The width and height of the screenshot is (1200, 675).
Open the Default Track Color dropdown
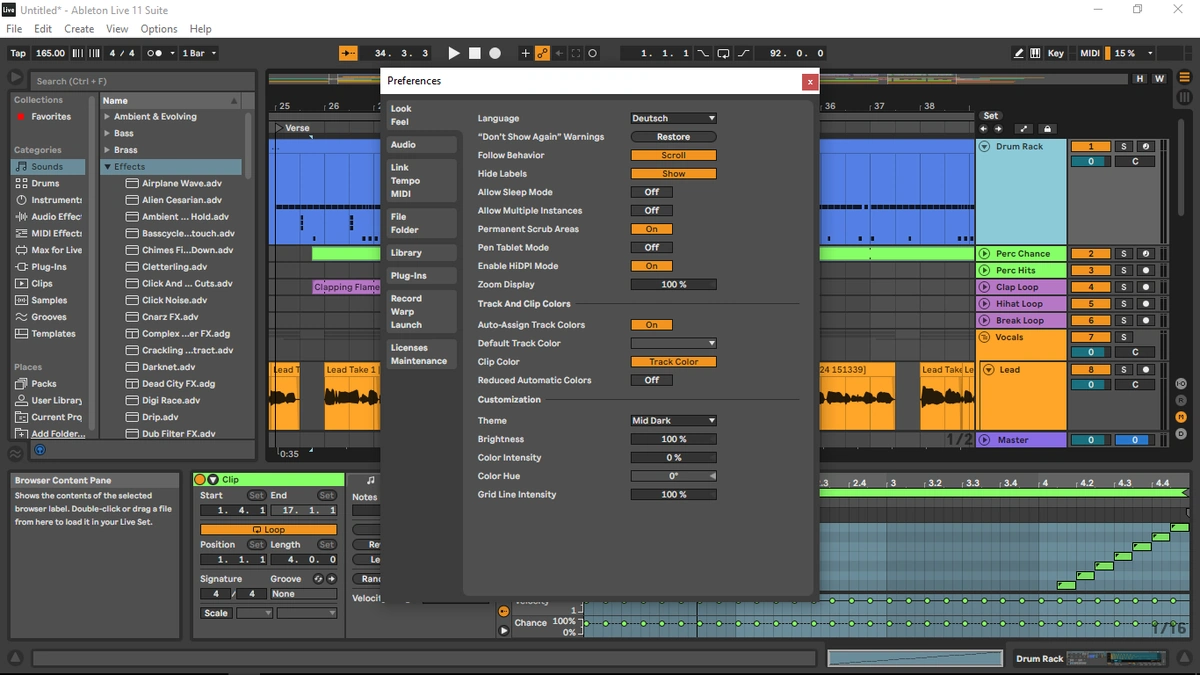pos(674,343)
